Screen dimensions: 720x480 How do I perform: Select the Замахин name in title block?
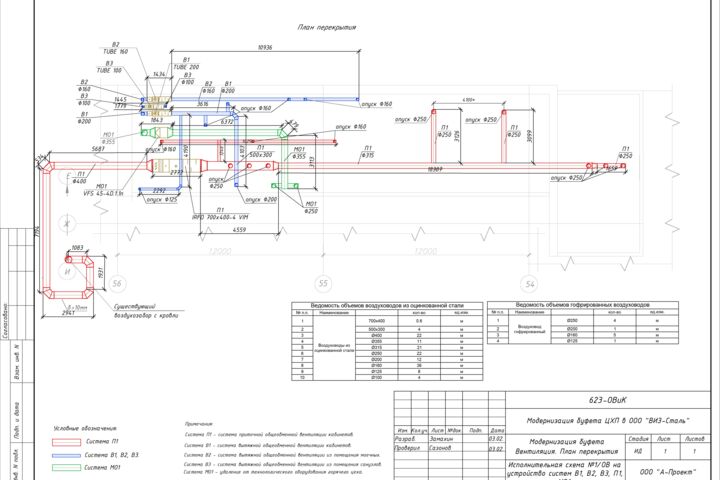pyautogui.click(x=442, y=439)
